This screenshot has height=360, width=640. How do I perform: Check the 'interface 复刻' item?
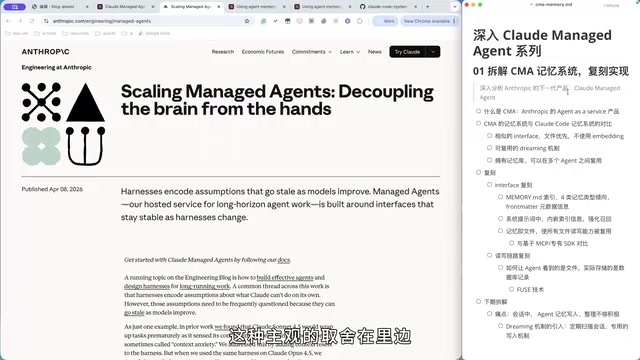tap(489, 184)
